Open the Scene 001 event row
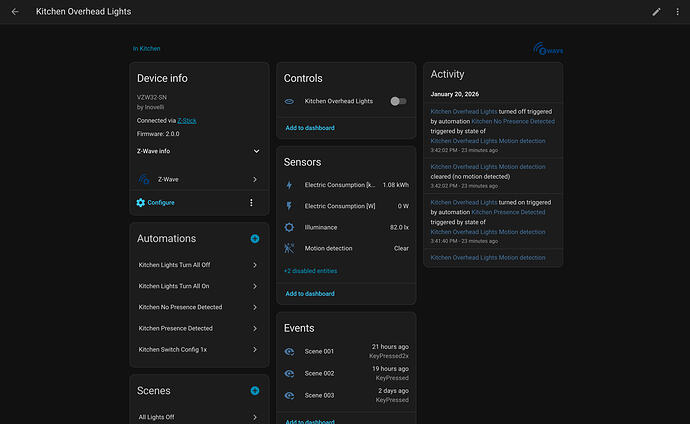This screenshot has width=690, height=424. (345, 351)
